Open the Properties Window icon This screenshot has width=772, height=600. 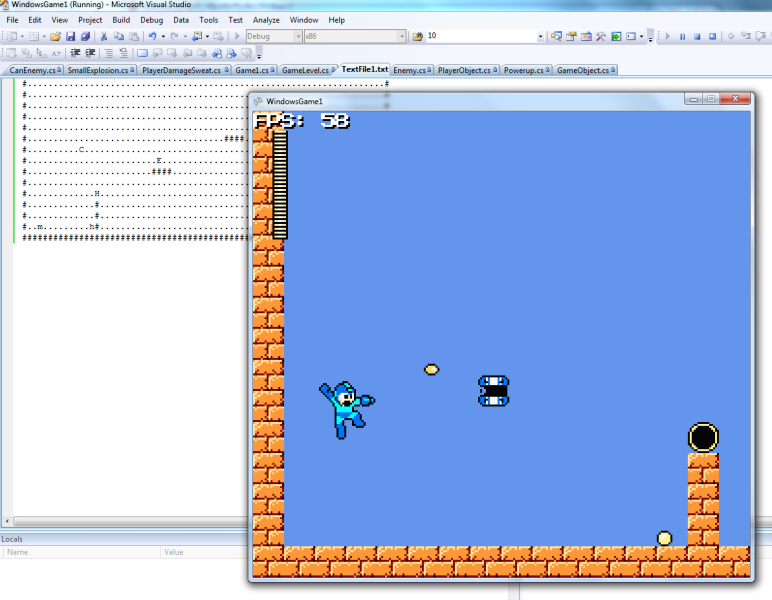point(571,36)
